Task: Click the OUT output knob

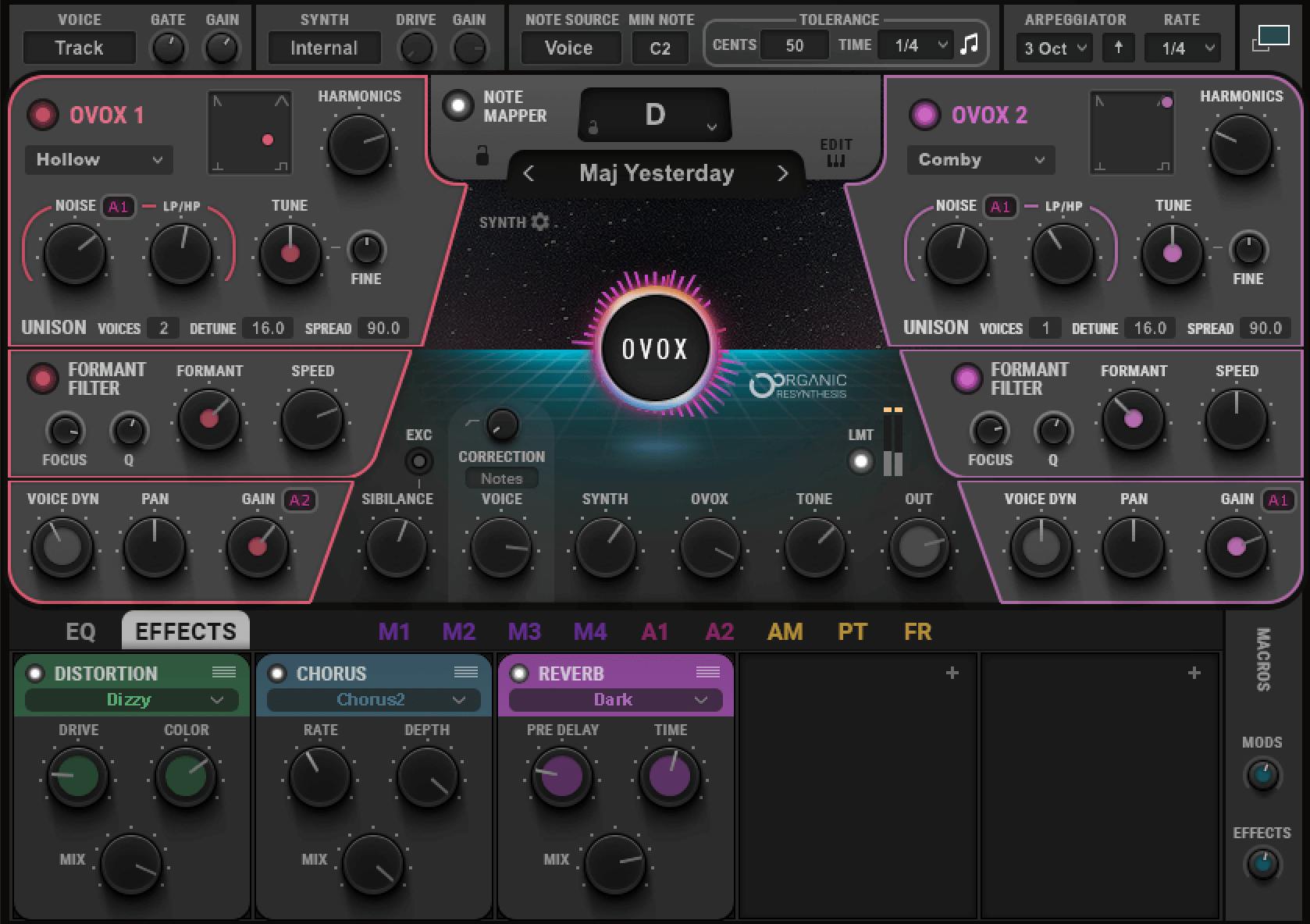Action: [x=918, y=547]
